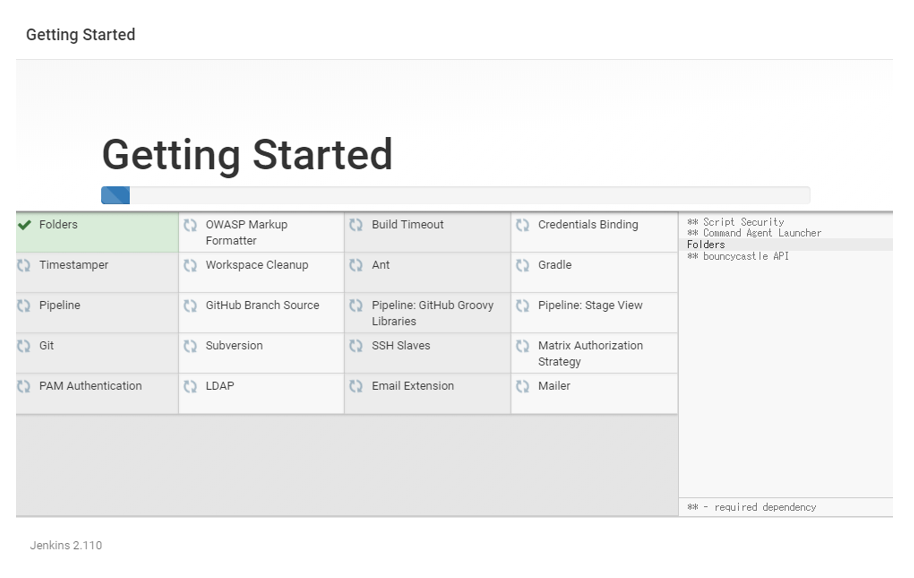Click the green checkmark next to Folders
914x578 pixels.
coord(25,225)
